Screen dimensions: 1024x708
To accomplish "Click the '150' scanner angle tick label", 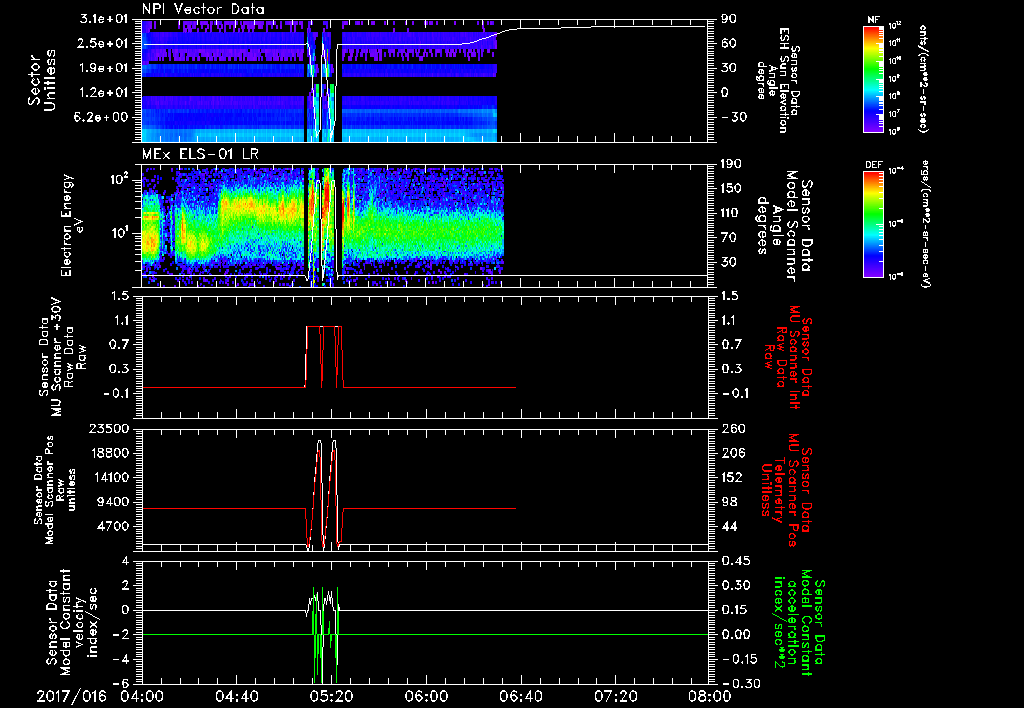I will coord(732,189).
